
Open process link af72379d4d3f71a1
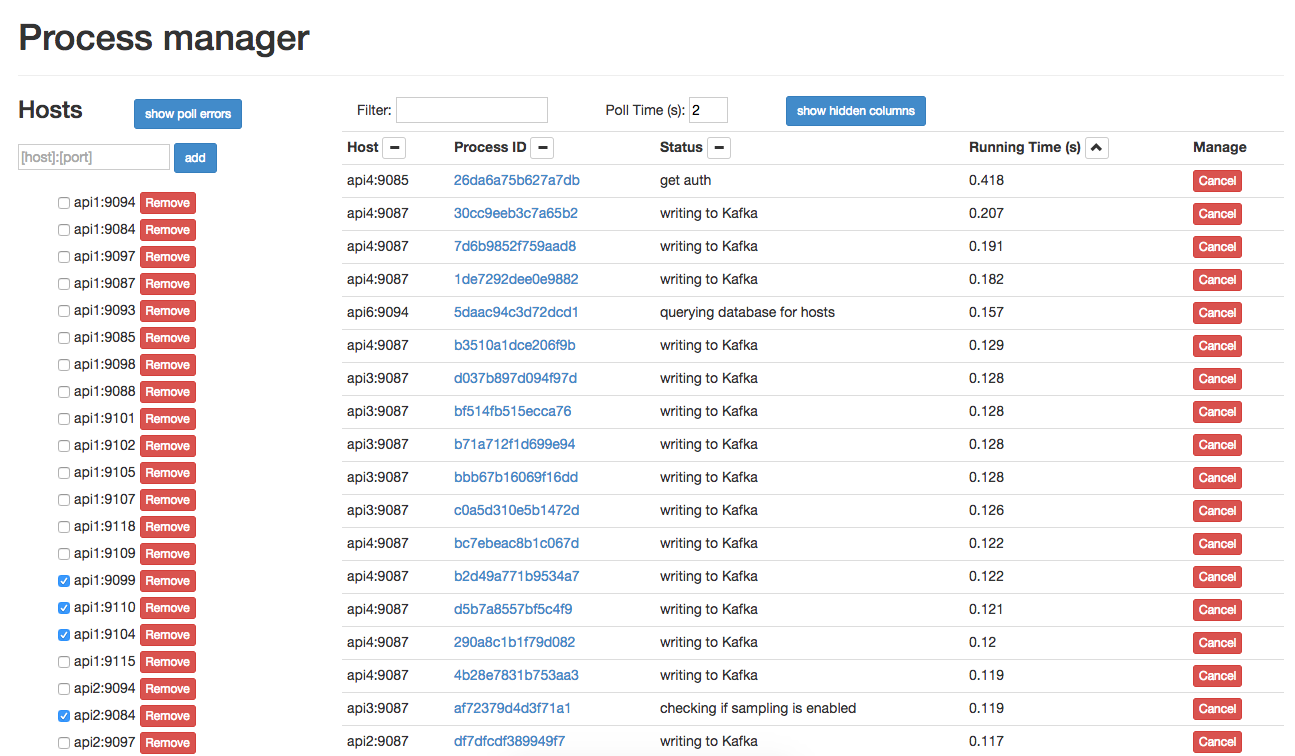click(x=512, y=708)
